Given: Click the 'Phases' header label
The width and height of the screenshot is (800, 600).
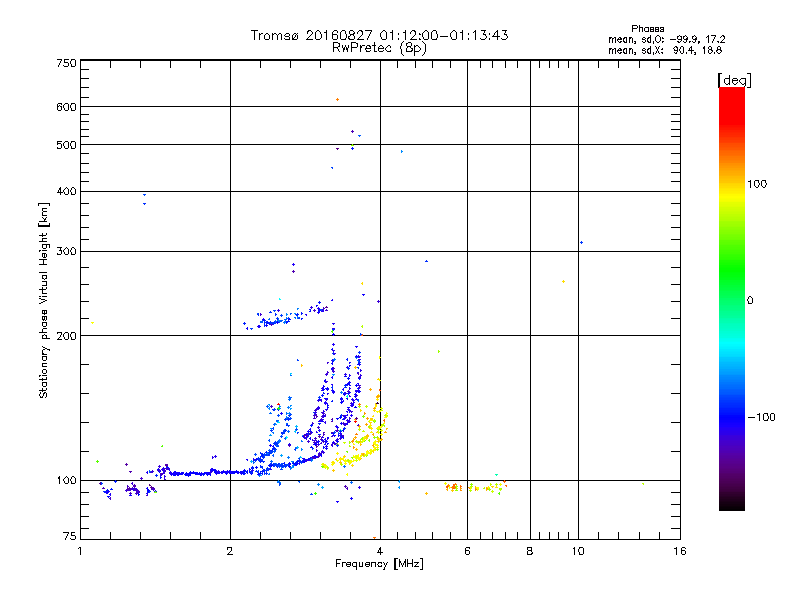Looking at the screenshot, I should [647, 29].
